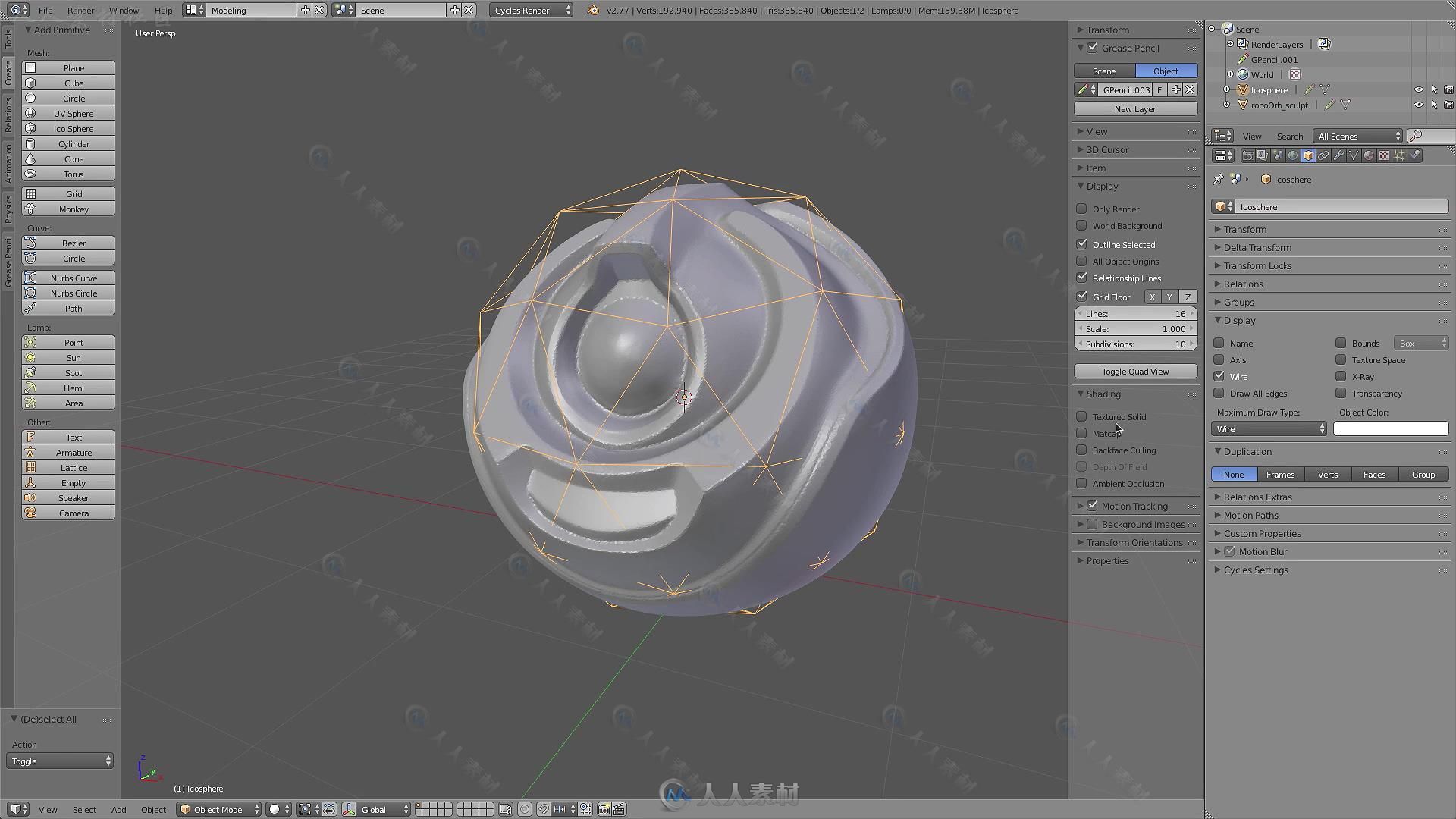Open the Render menu
Viewport: 1456px width, 819px height.
tap(80, 11)
